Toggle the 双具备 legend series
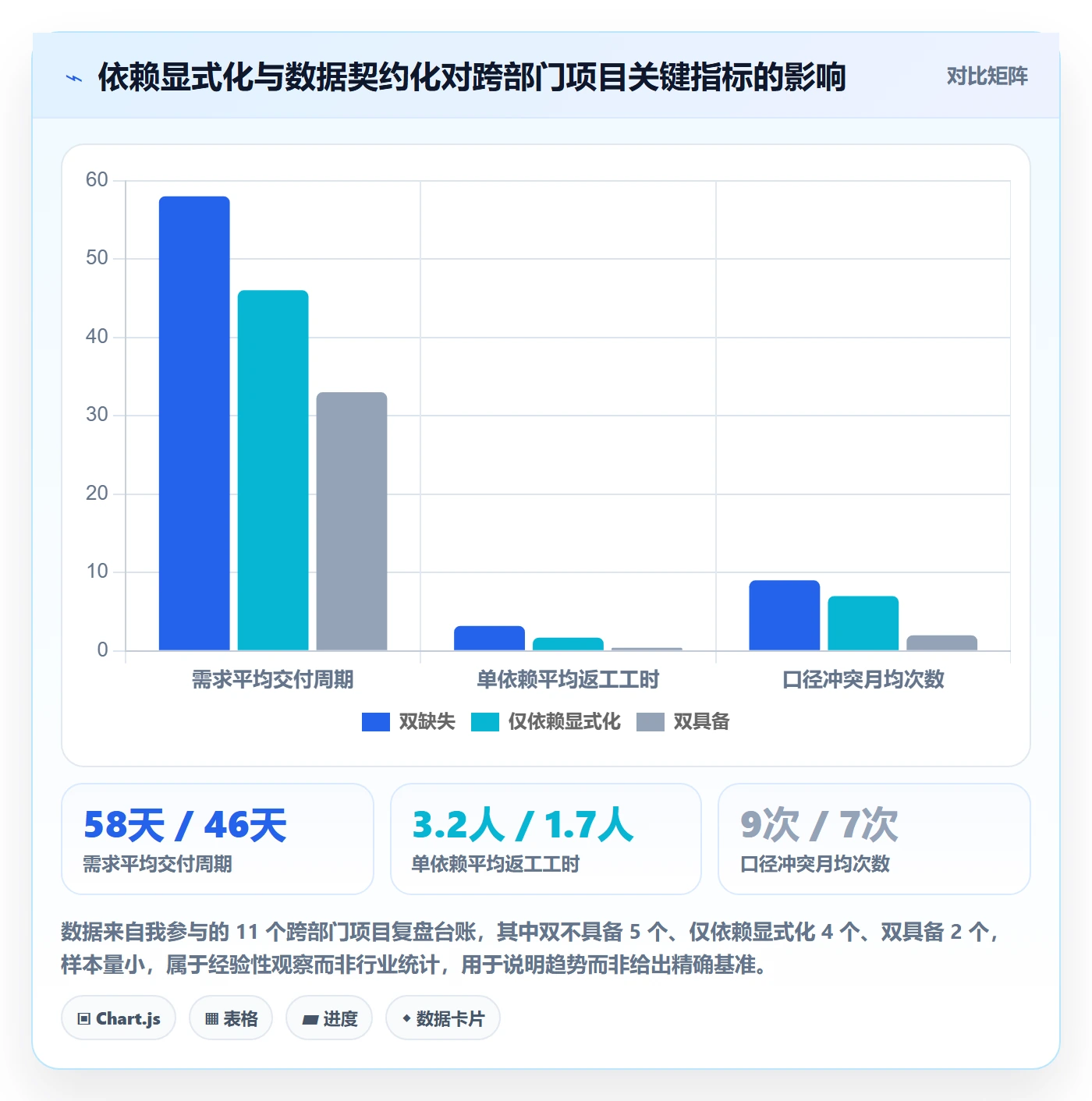 (x=683, y=722)
